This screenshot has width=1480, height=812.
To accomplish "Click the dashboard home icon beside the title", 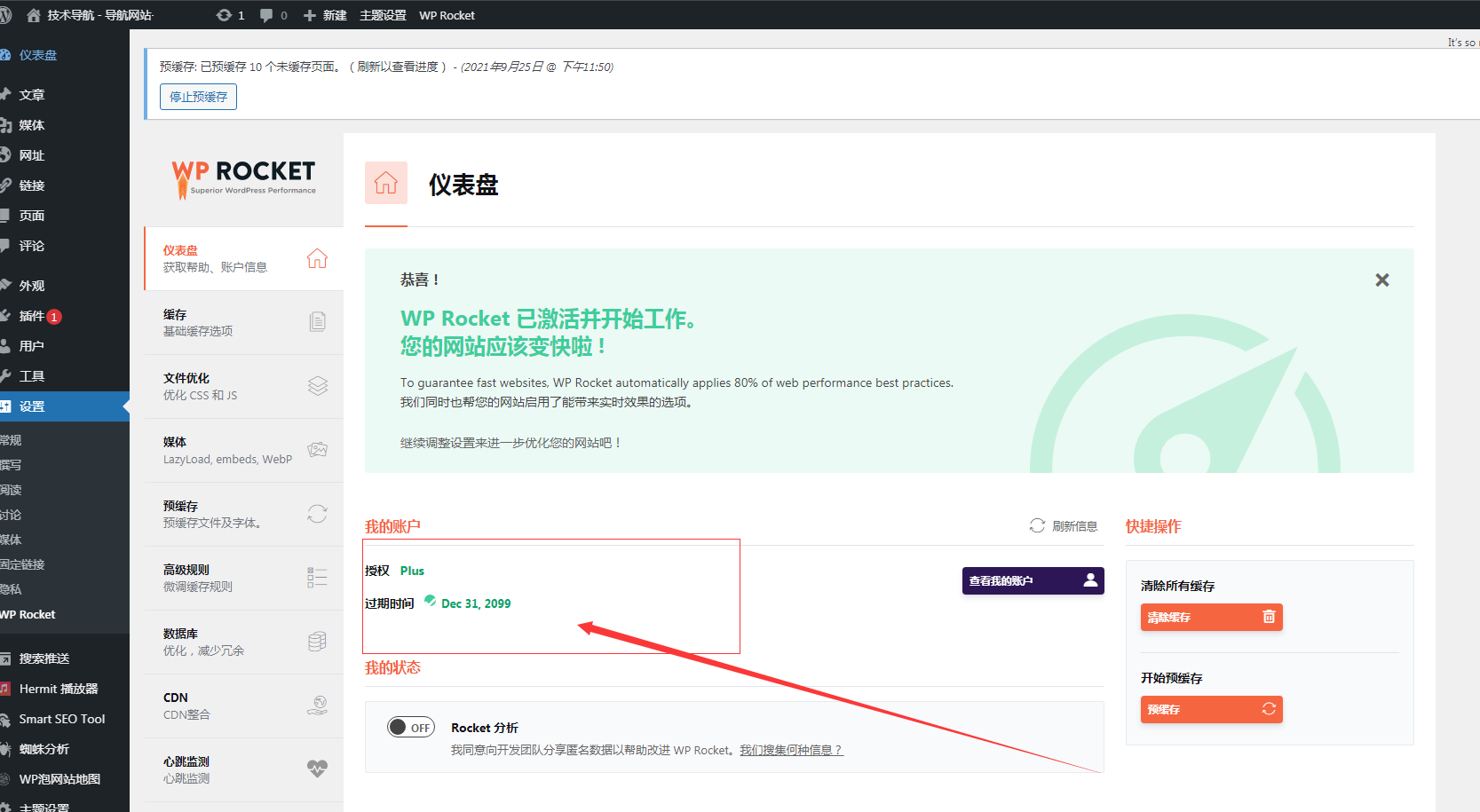I will (386, 183).
